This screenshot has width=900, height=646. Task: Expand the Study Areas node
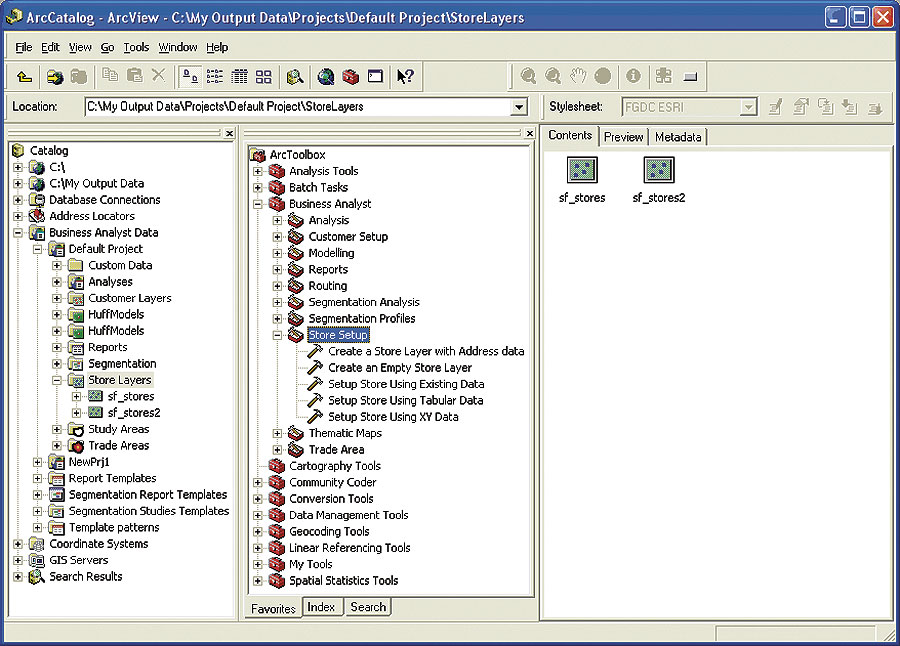57,430
